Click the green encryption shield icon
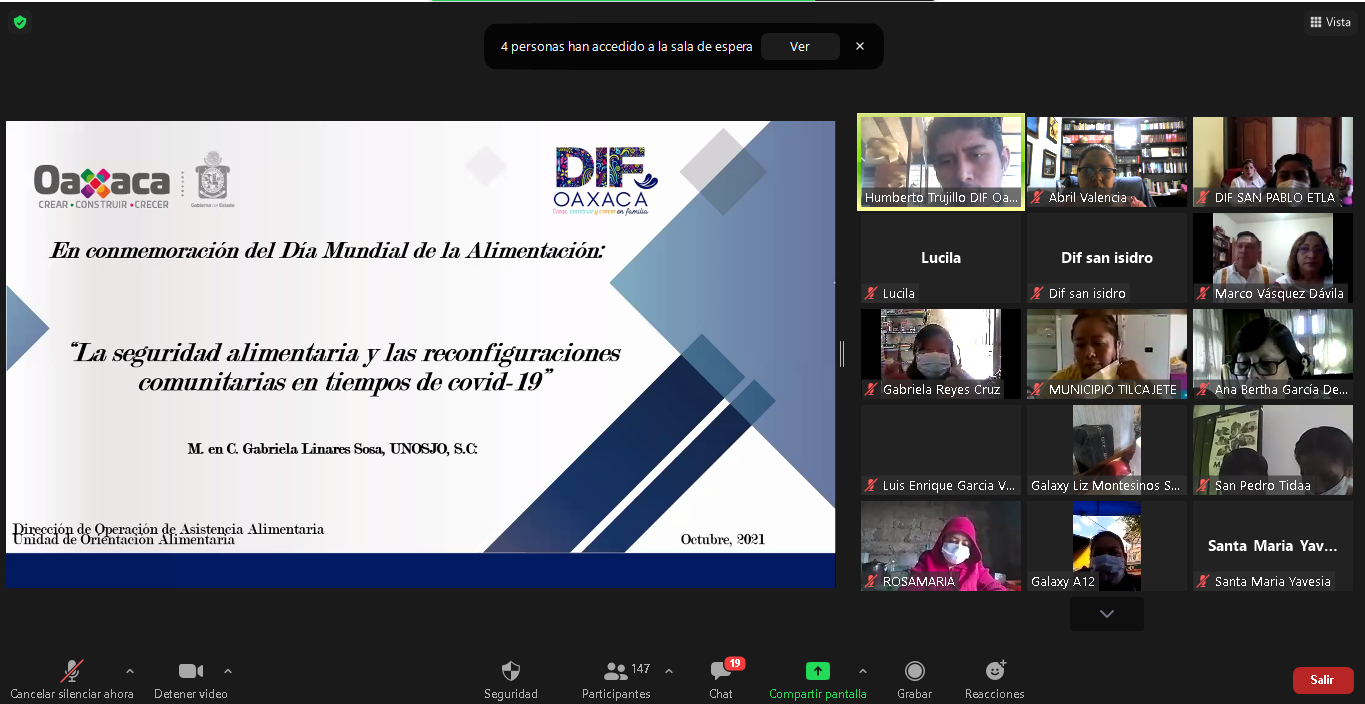The height and width of the screenshot is (704, 1365). (x=19, y=21)
